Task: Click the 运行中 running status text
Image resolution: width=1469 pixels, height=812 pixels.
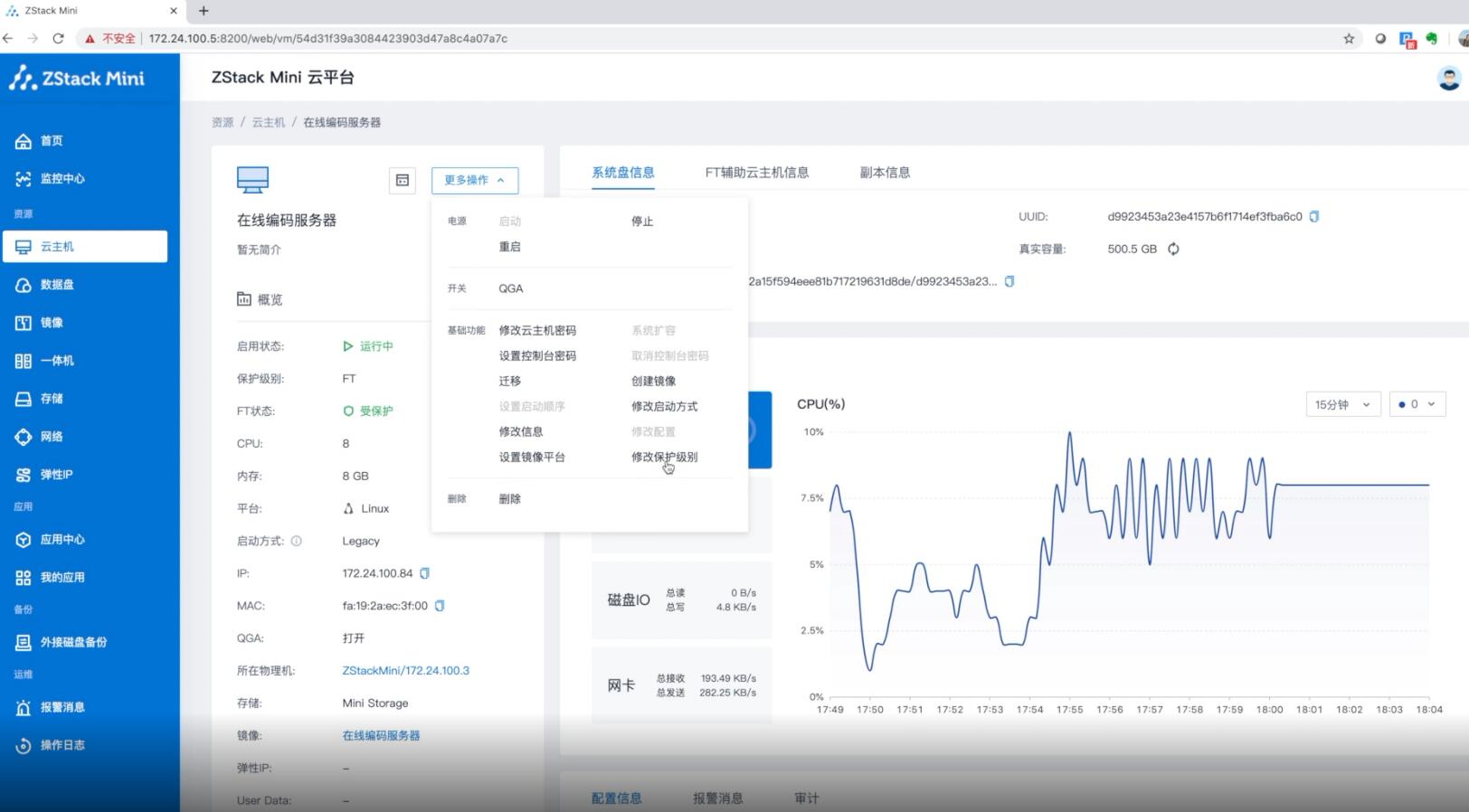Action: 376,346
